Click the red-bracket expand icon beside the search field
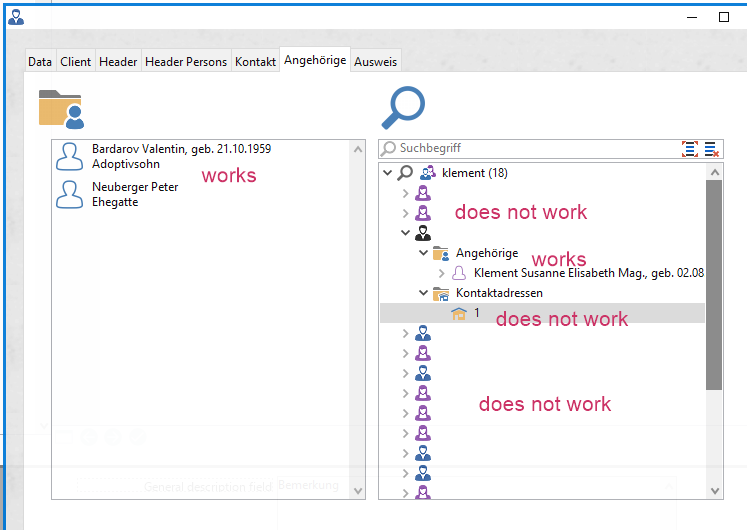The image size is (747, 530). 690,148
